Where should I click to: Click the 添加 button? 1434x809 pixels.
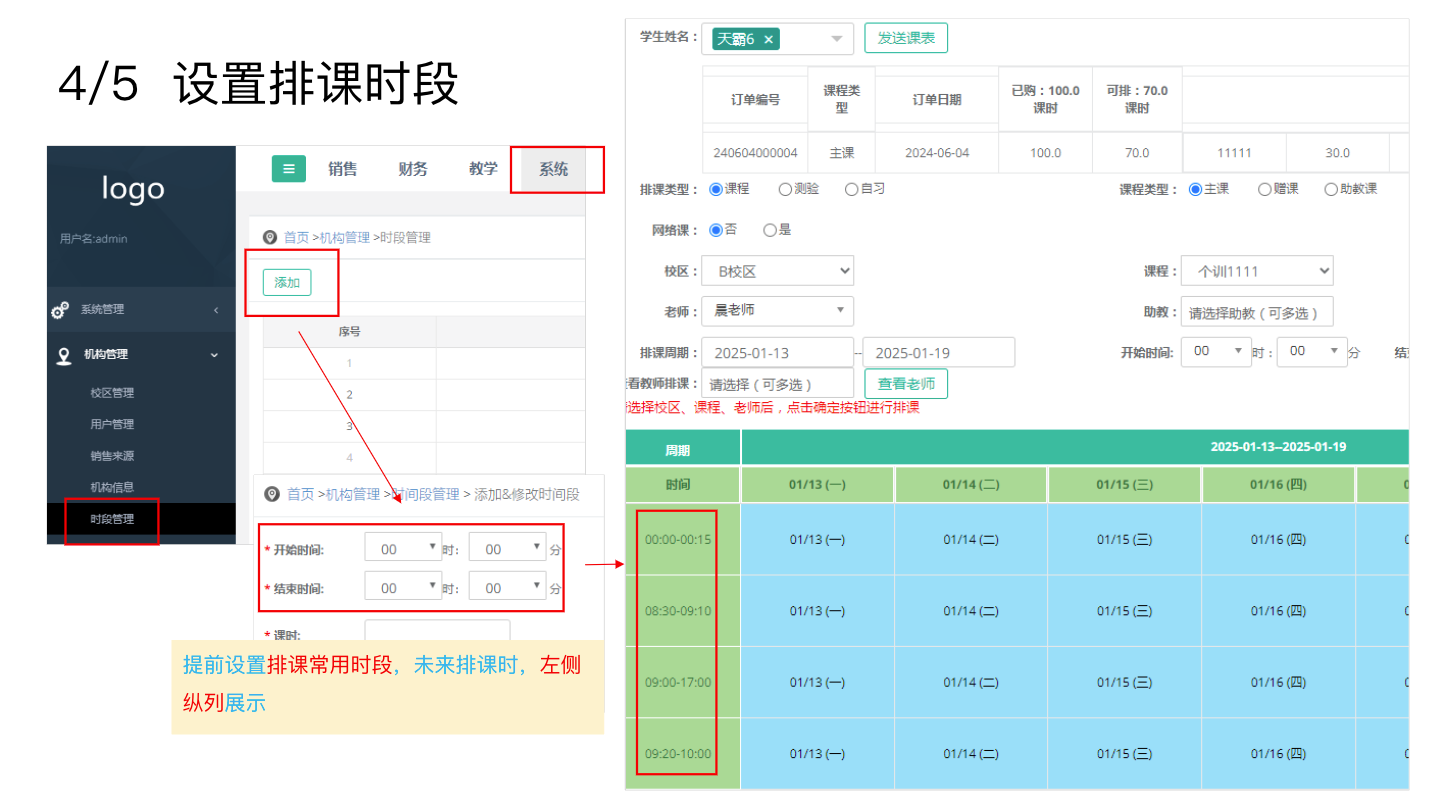tap(287, 282)
